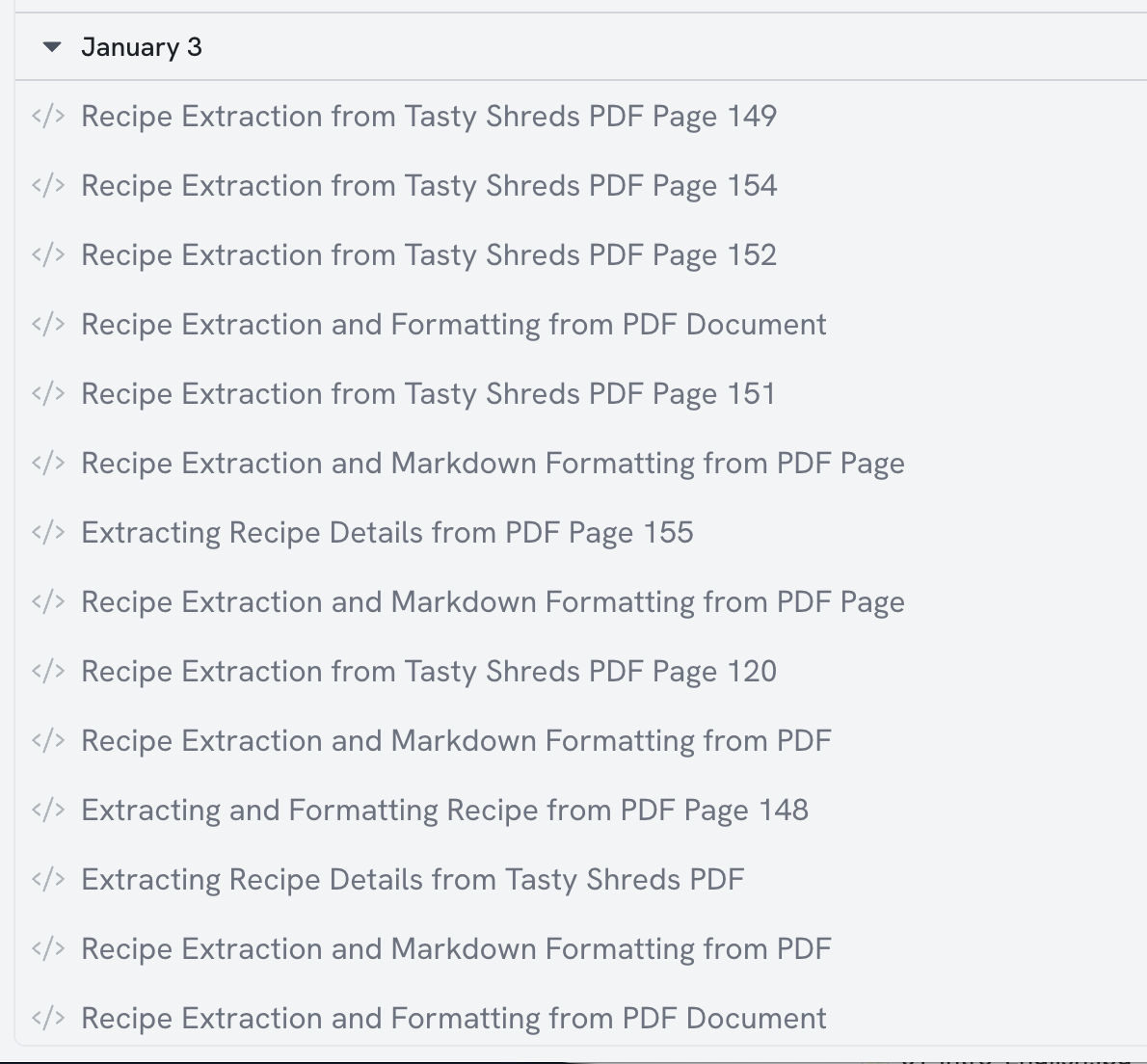Viewport: 1147px width, 1064px height.
Task: Select Recipe Extraction from Tasty Shreds Page 151
Action: coord(429,394)
